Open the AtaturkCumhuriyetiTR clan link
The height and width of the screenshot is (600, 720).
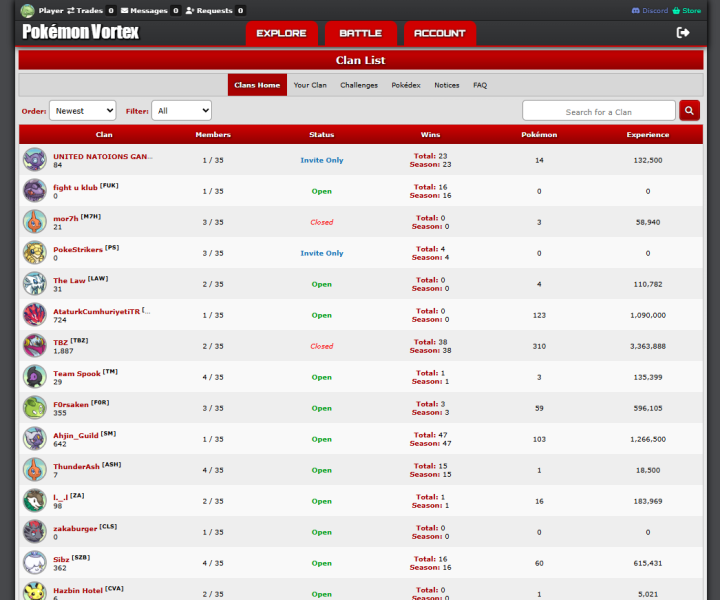[96, 311]
